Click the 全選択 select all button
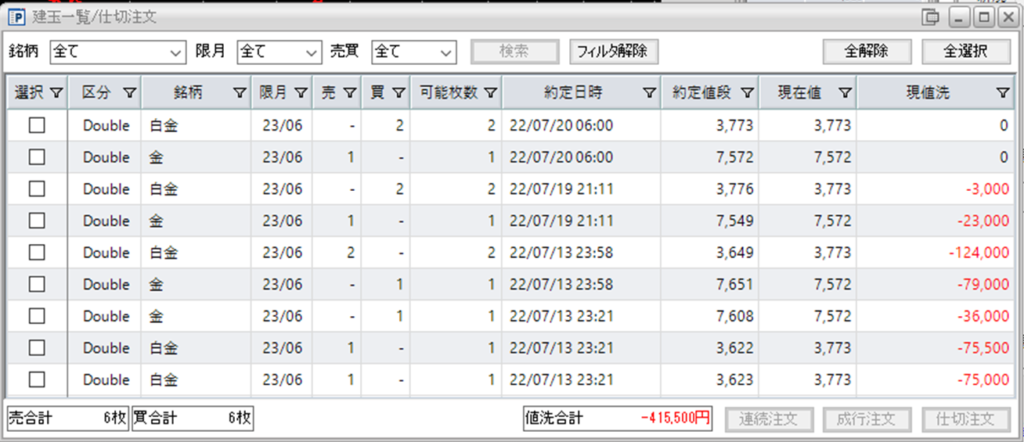This screenshot has width=1024, height=442. [965, 52]
